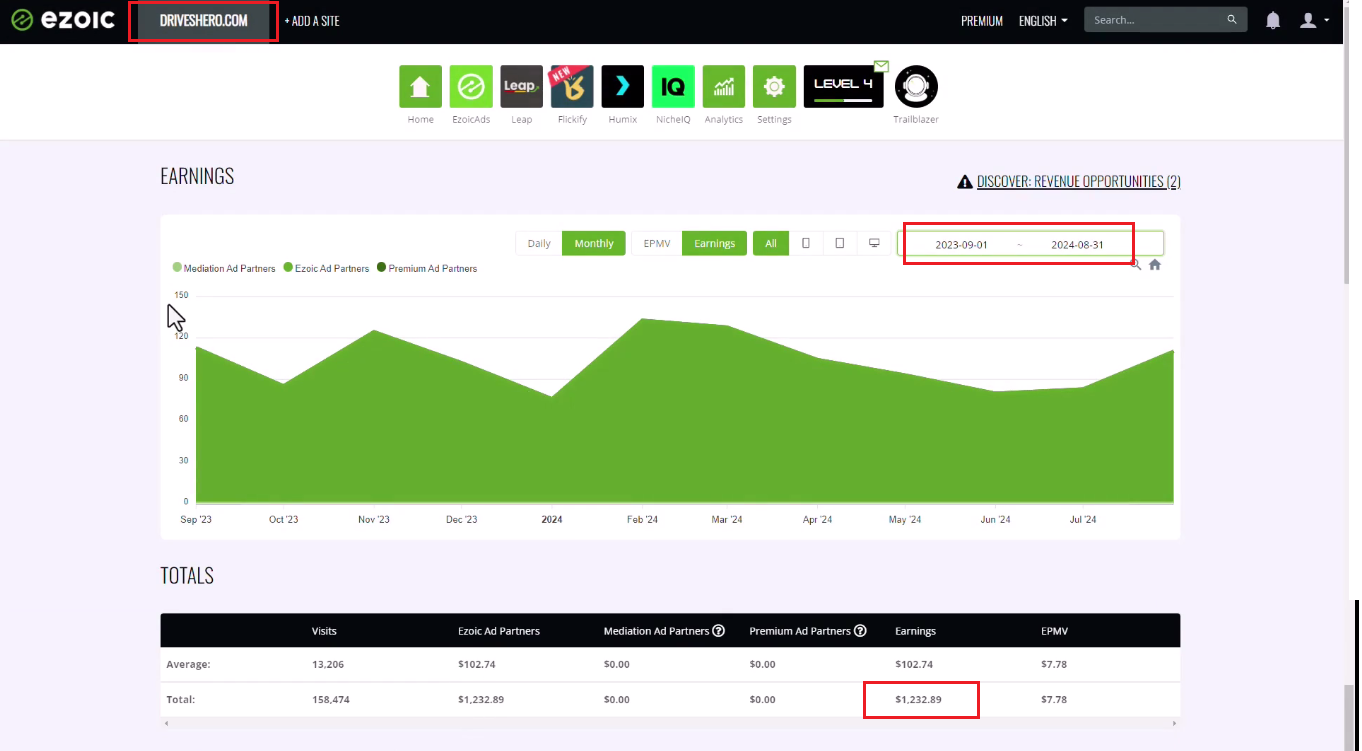The height and width of the screenshot is (751, 1362).
Task: Click the notifications bell icon
Action: click(1273, 20)
